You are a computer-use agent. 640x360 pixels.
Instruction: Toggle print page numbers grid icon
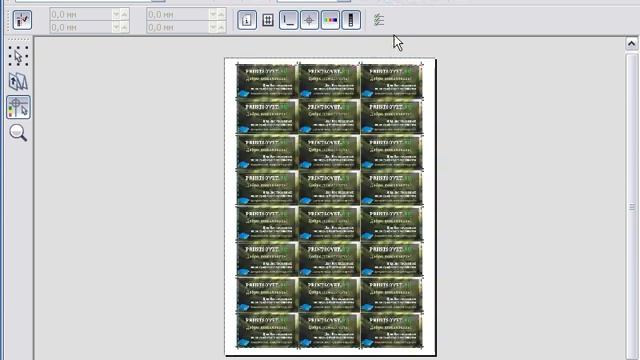tap(268, 20)
